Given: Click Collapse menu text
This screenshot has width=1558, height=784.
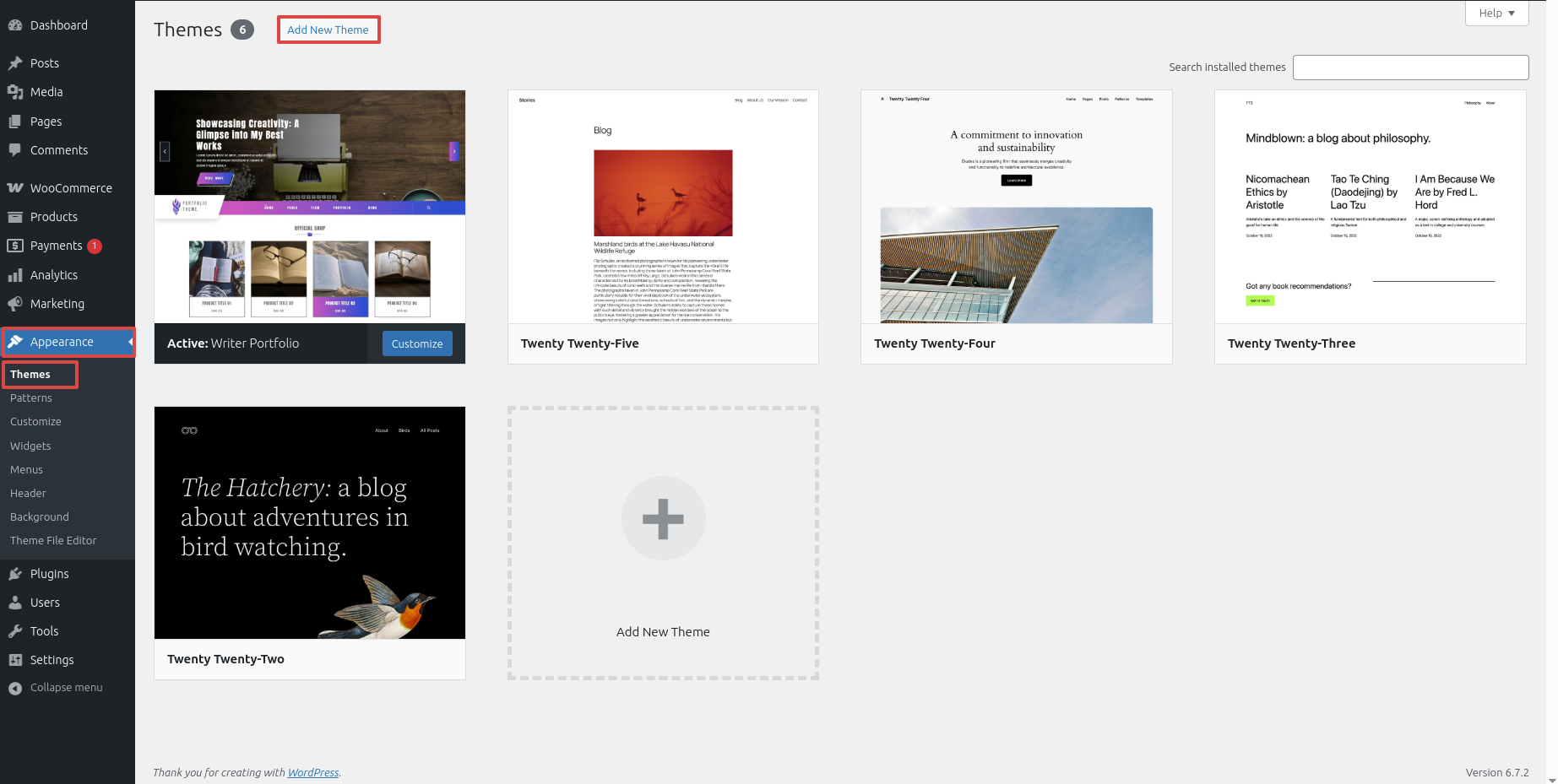Looking at the screenshot, I should coord(67,688).
